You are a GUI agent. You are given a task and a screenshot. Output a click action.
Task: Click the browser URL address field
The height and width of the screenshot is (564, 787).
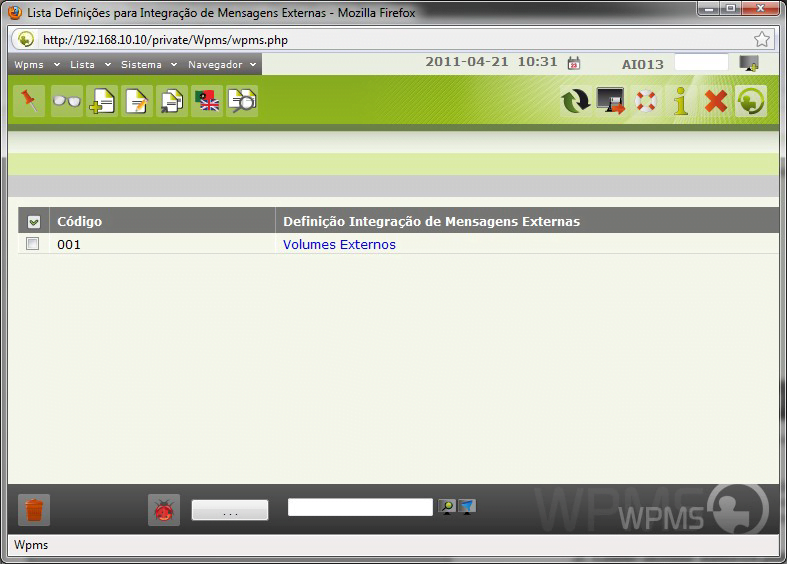coord(391,40)
